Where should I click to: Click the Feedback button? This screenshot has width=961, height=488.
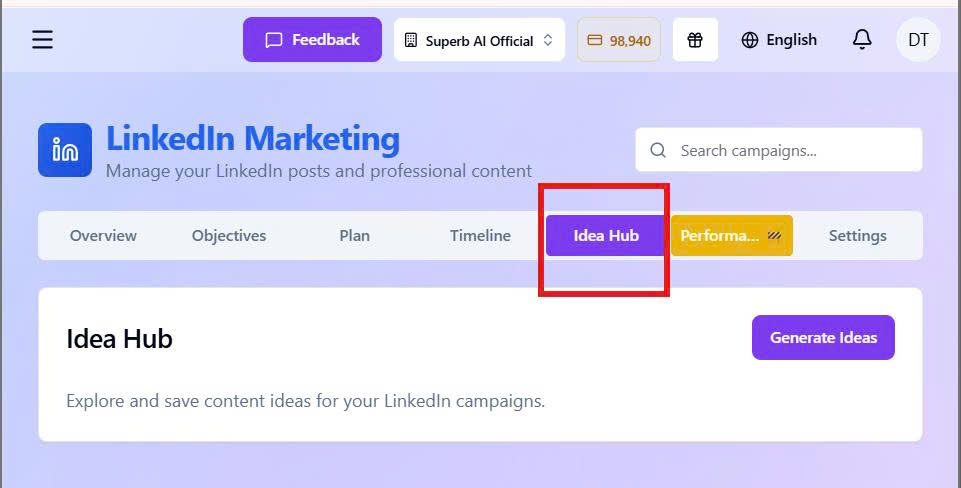tap(312, 40)
